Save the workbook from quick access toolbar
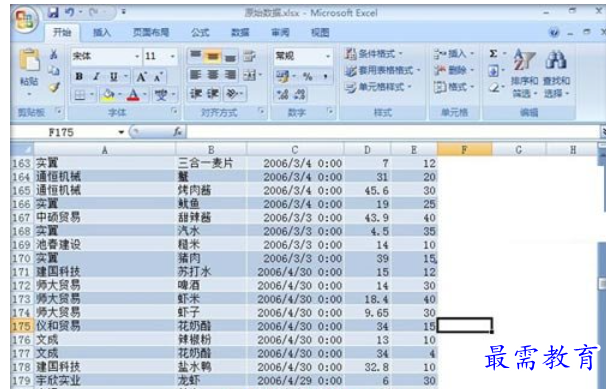Image resolution: width=606 pixels, height=389 pixels. 53,12
